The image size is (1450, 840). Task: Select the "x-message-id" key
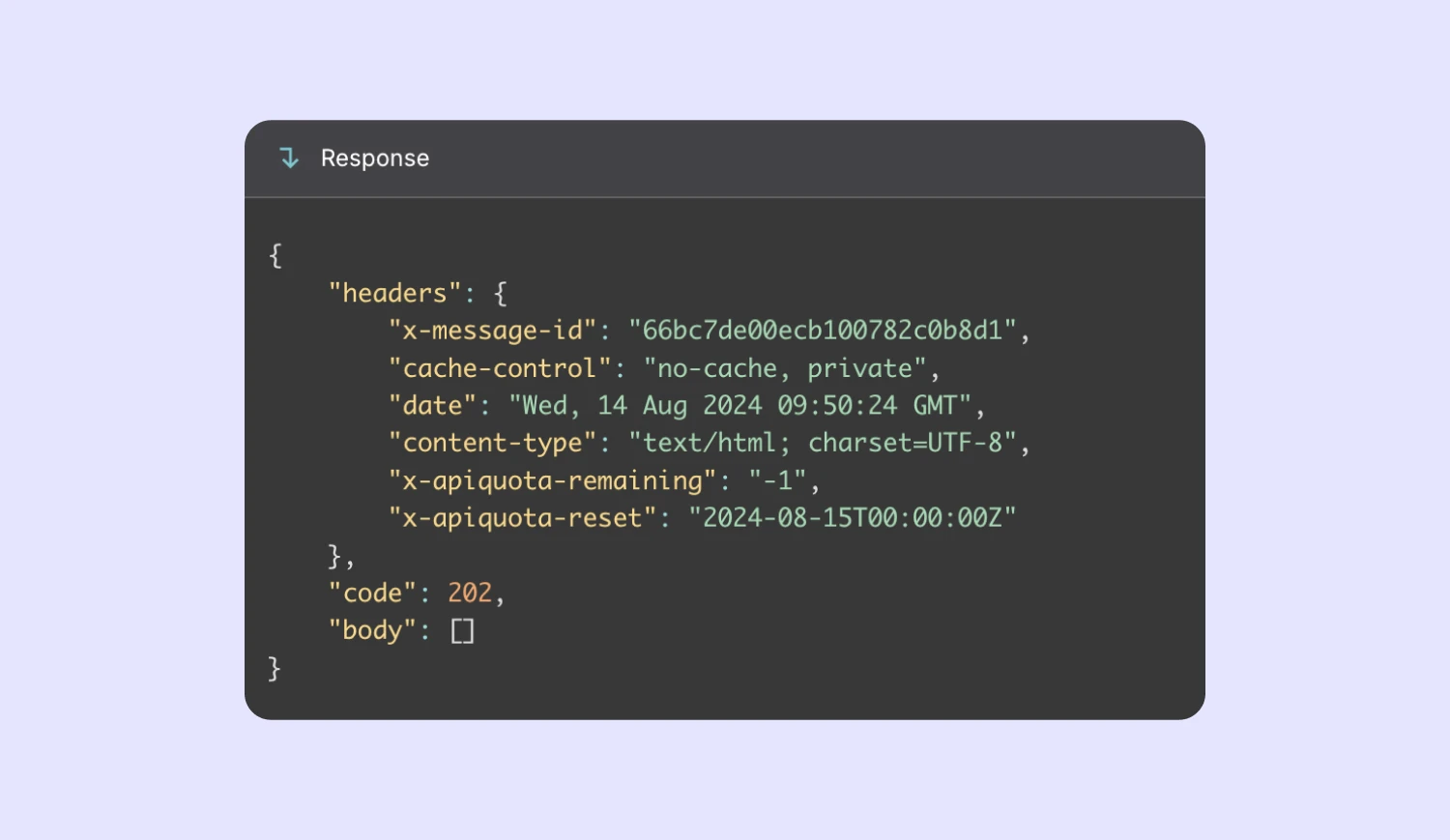(493, 331)
